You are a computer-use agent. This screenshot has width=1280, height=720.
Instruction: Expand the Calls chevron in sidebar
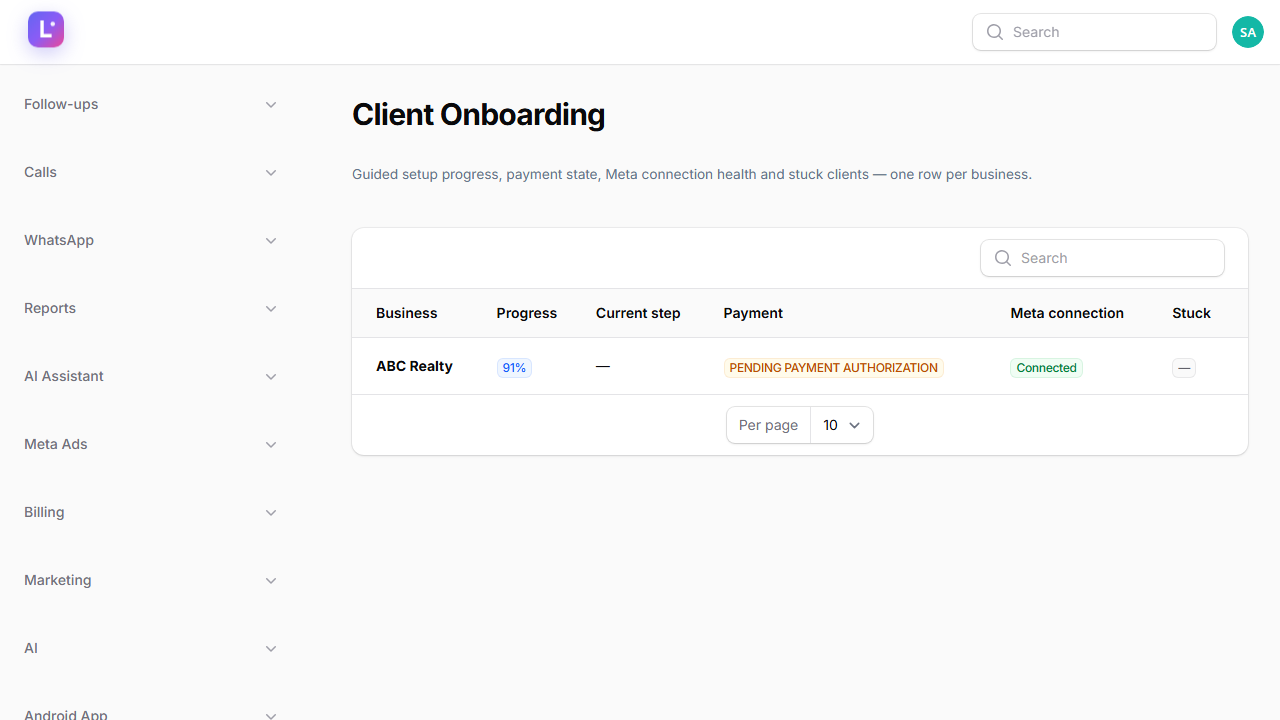271,173
